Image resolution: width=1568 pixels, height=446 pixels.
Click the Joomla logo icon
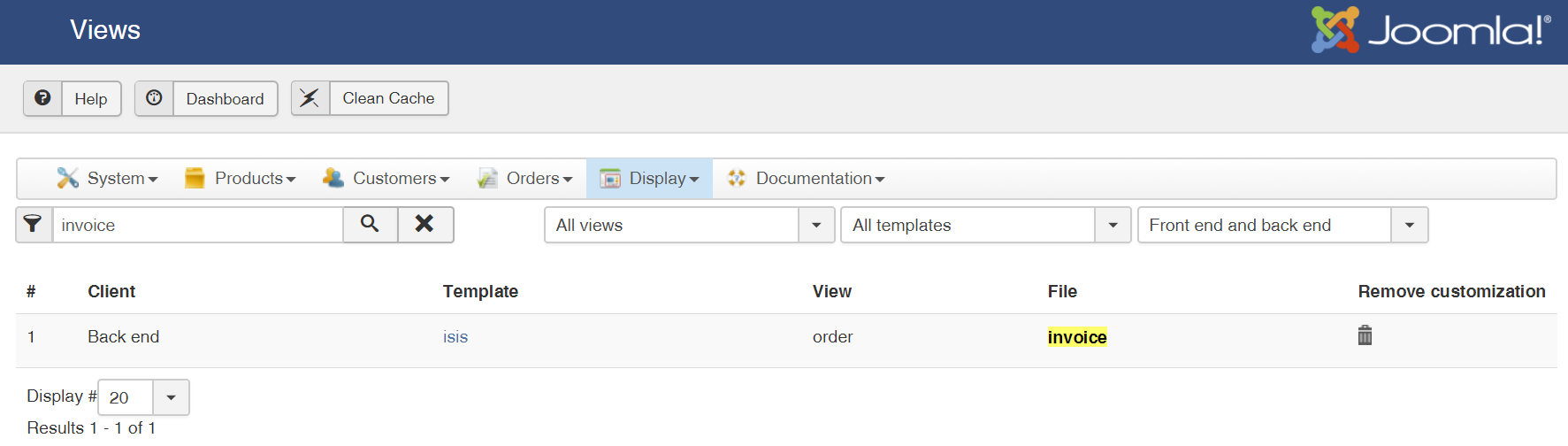[x=1335, y=30]
